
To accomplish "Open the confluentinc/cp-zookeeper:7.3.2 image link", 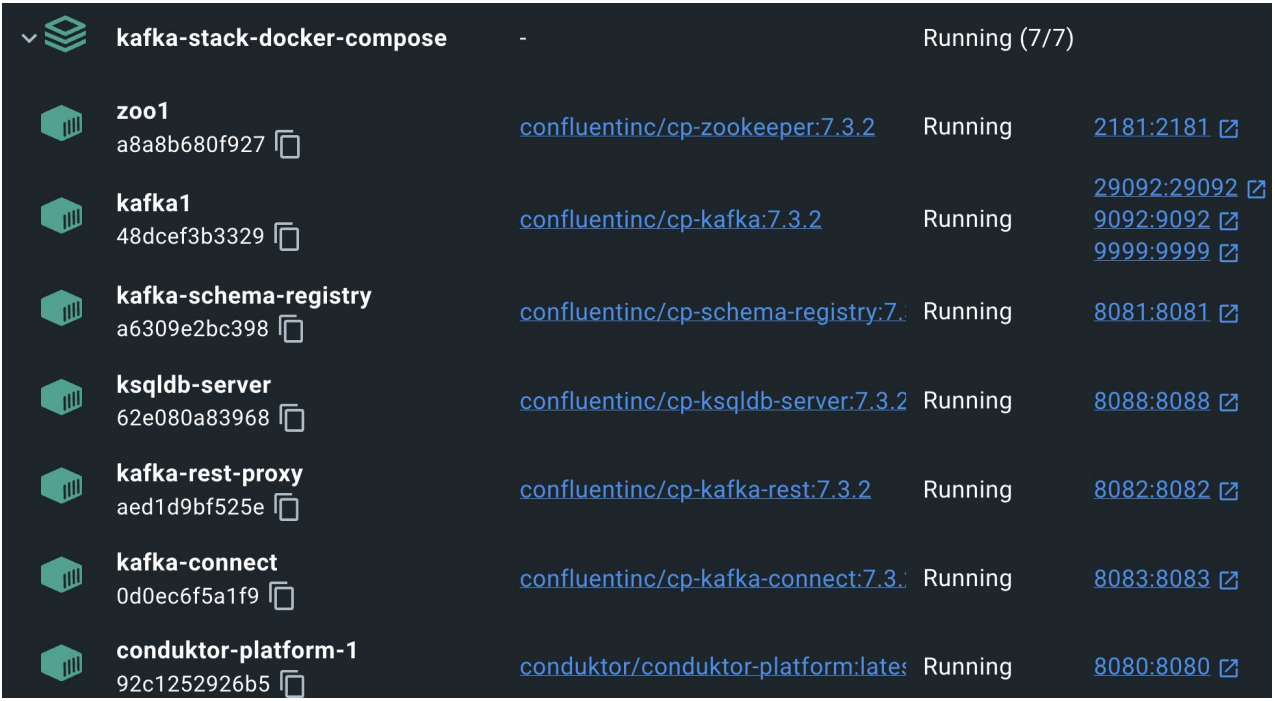I will click(x=697, y=127).
